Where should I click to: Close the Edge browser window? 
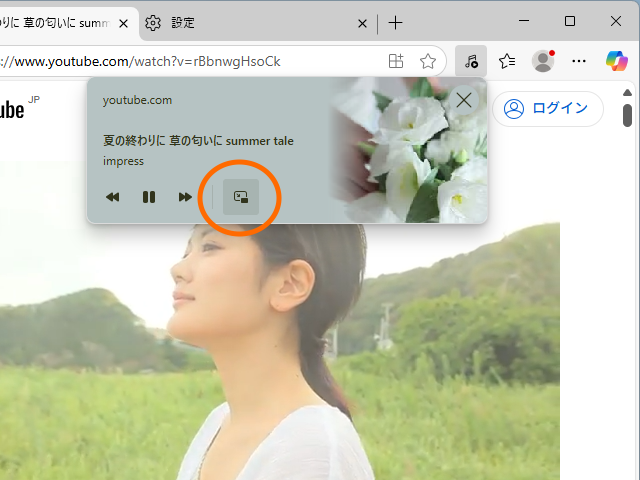(x=616, y=21)
